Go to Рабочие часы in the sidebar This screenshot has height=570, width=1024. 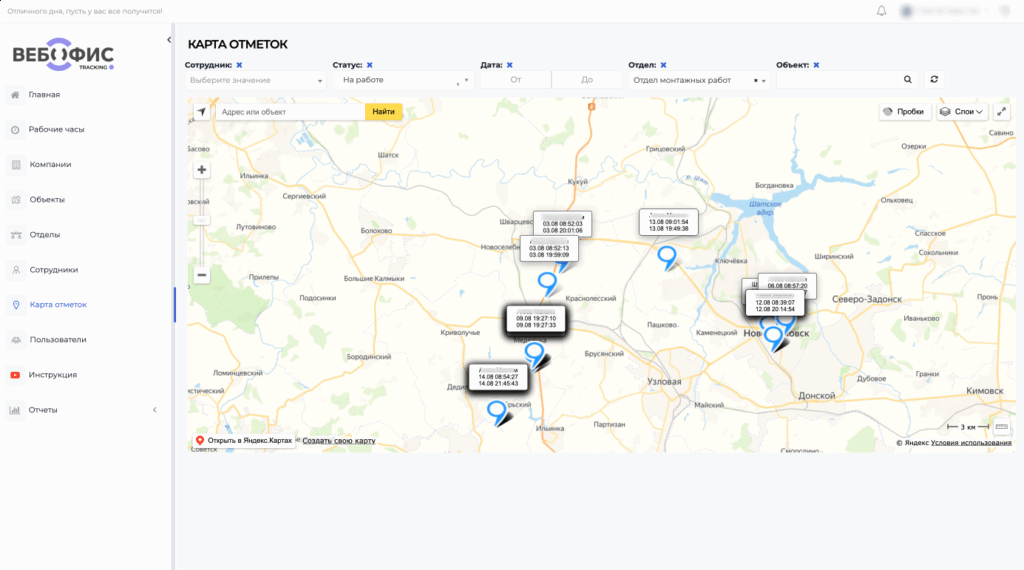point(56,130)
